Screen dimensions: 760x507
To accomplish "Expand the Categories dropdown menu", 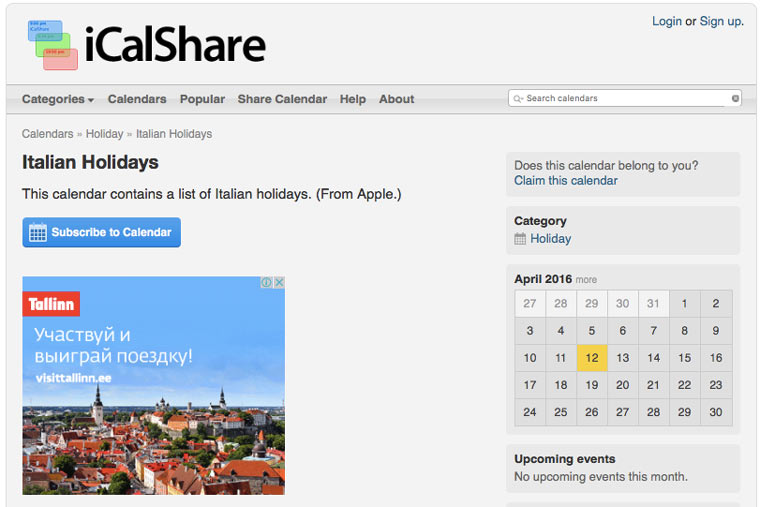I will pyautogui.click(x=57, y=99).
